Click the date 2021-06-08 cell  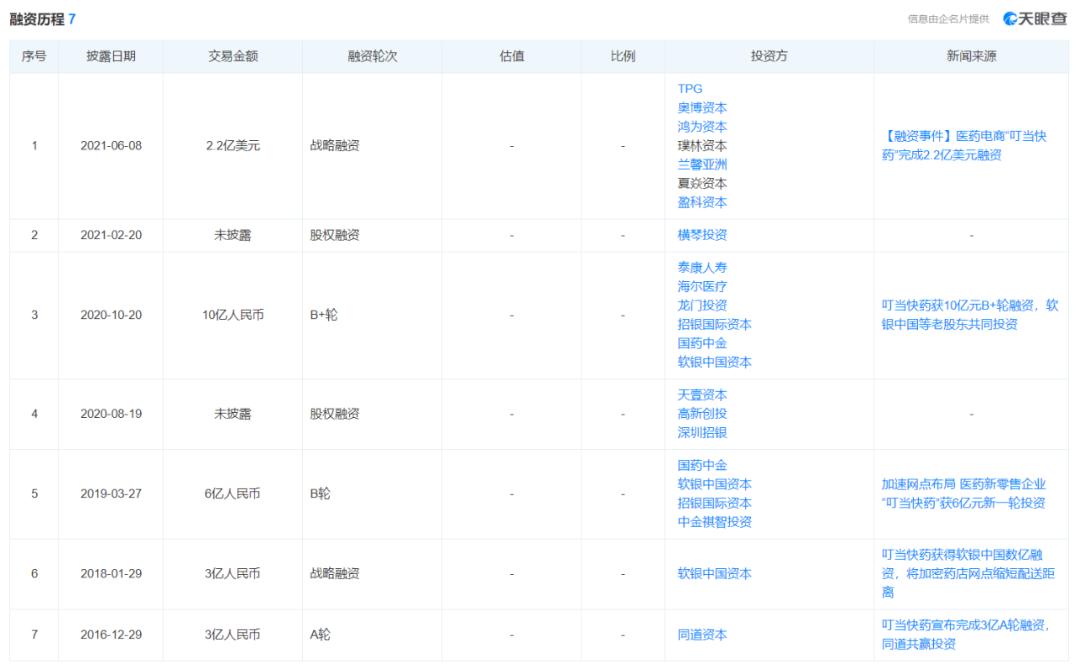tap(111, 146)
